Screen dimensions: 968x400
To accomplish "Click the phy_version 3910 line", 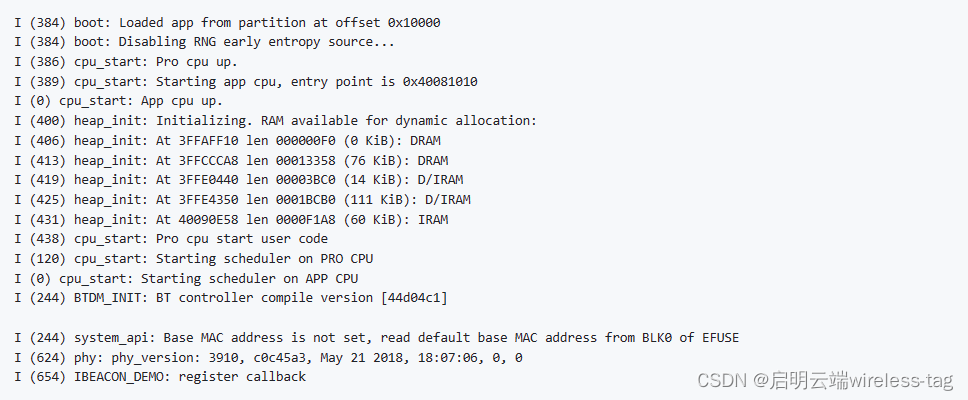I will click(268, 357).
